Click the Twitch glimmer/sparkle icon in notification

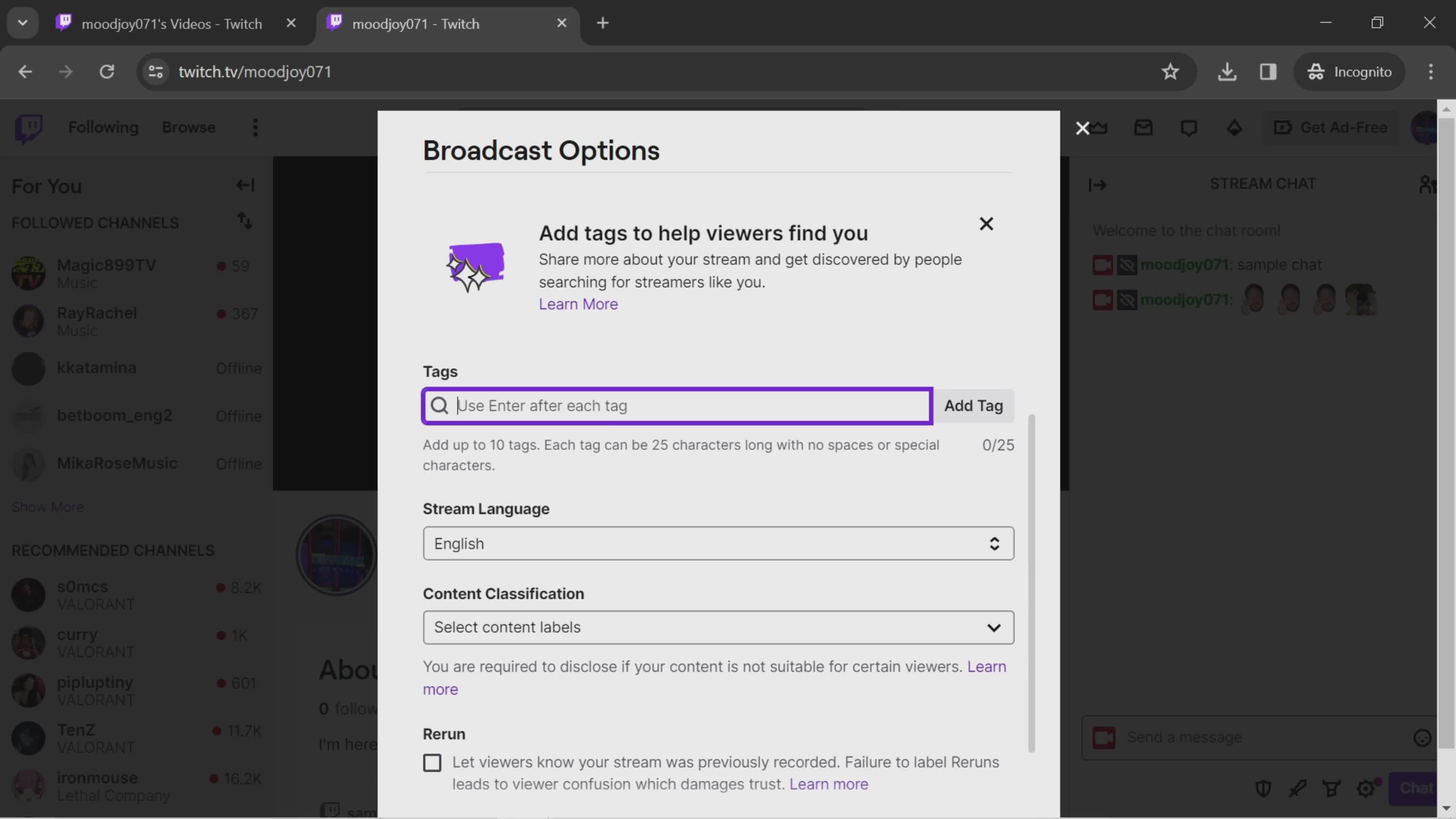point(475,265)
